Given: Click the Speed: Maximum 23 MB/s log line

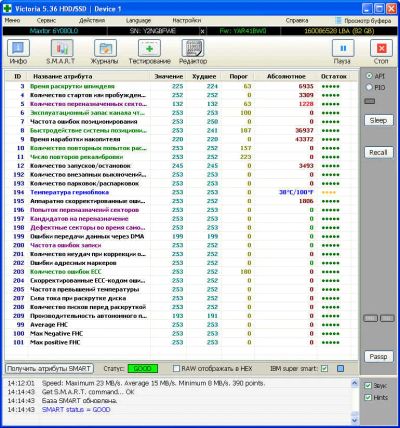Looking at the screenshot, I should (153, 383).
